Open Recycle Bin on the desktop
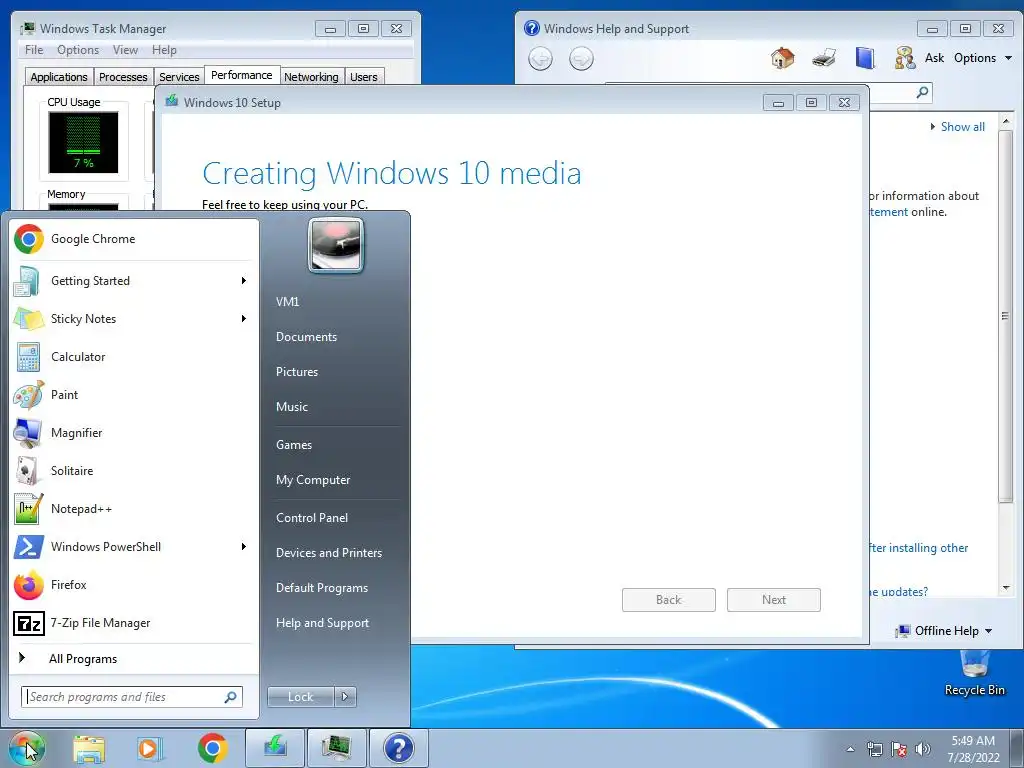The image size is (1024, 768). 974,673
